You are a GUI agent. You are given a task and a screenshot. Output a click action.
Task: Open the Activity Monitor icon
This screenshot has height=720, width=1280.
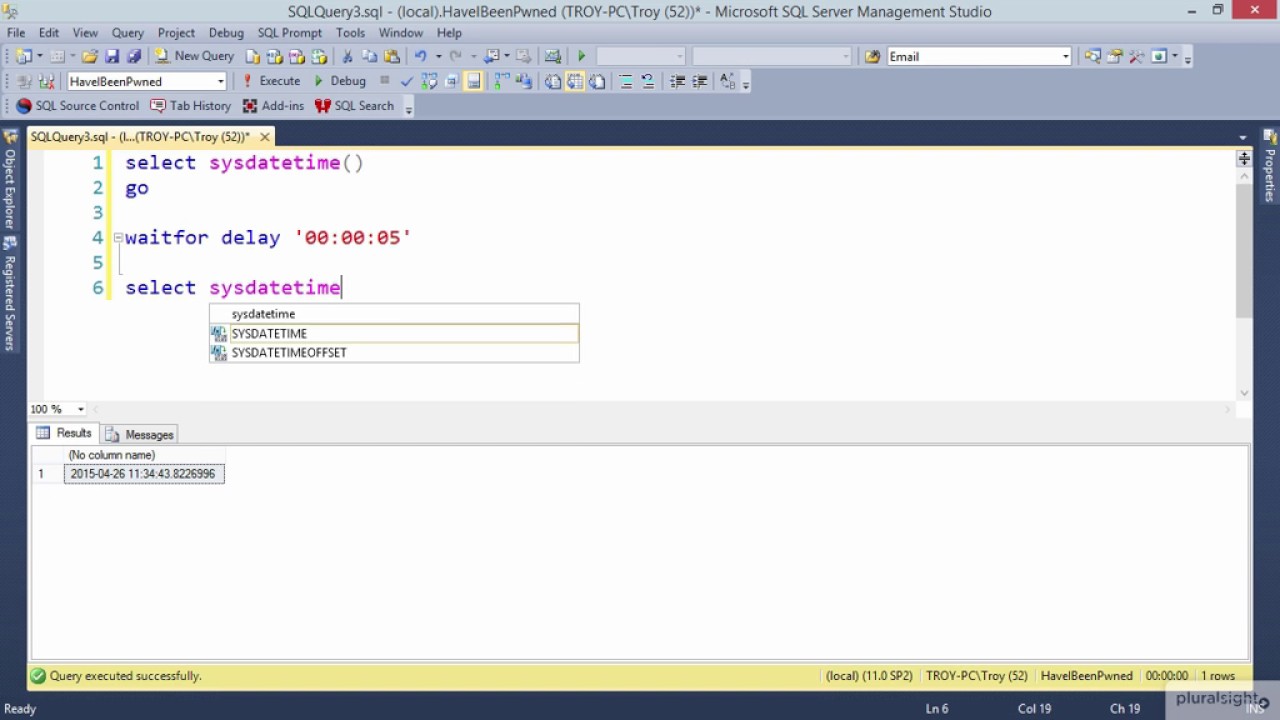[x=552, y=57]
